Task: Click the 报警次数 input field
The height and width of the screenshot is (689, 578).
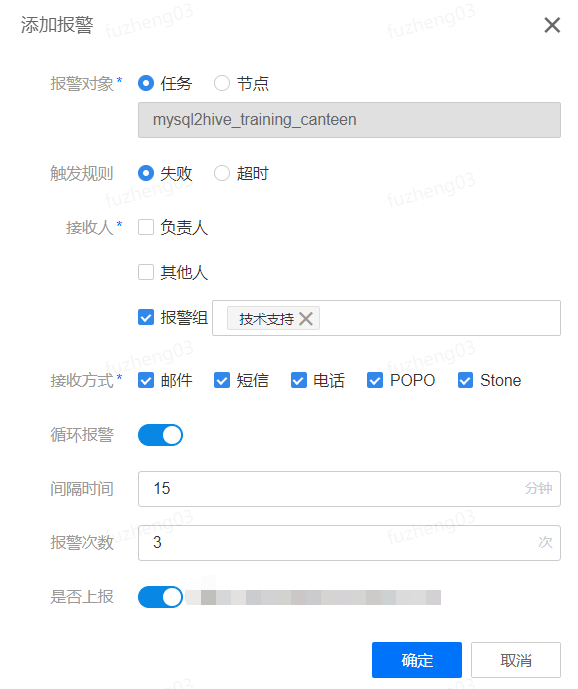Action: (349, 543)
